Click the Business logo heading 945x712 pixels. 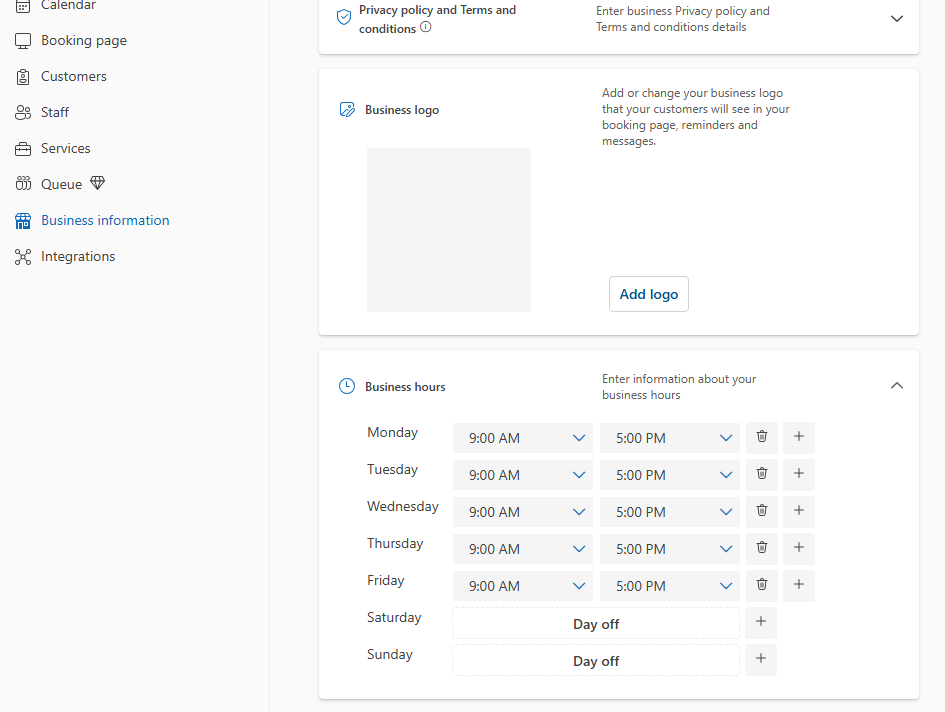pos(402,110)
